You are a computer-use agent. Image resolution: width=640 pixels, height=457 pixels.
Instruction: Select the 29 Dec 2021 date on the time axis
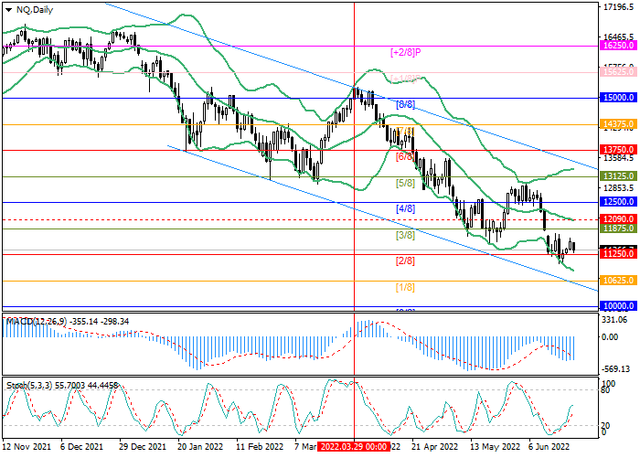pos(143,446)
